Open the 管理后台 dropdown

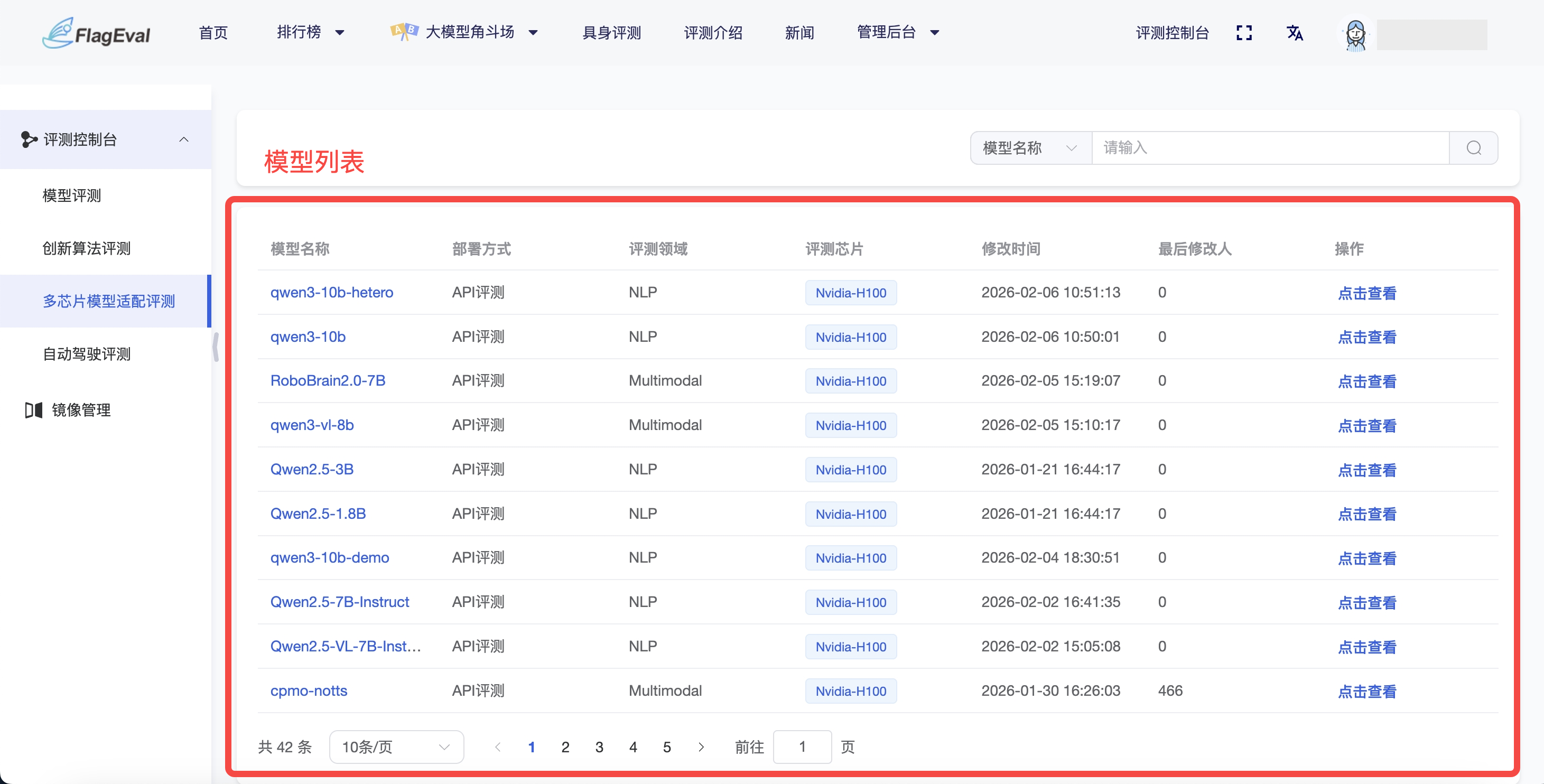(x=897, y=32)
